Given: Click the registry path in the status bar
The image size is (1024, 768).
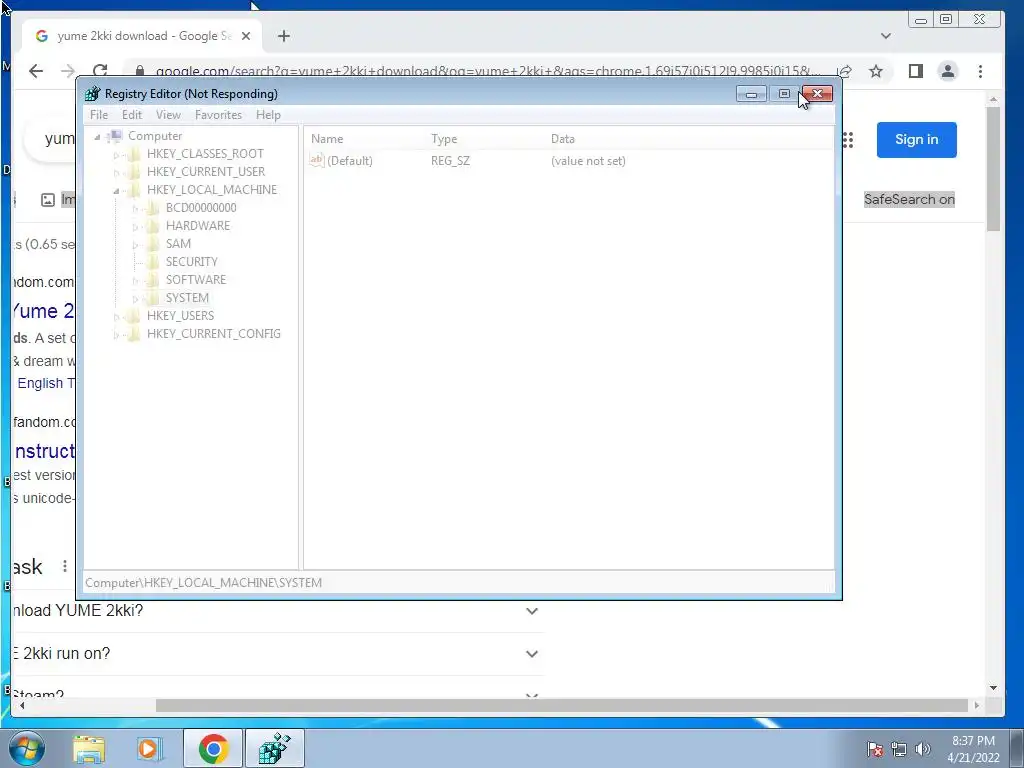Looking at the screenshot, I should (x=203, y=583).
